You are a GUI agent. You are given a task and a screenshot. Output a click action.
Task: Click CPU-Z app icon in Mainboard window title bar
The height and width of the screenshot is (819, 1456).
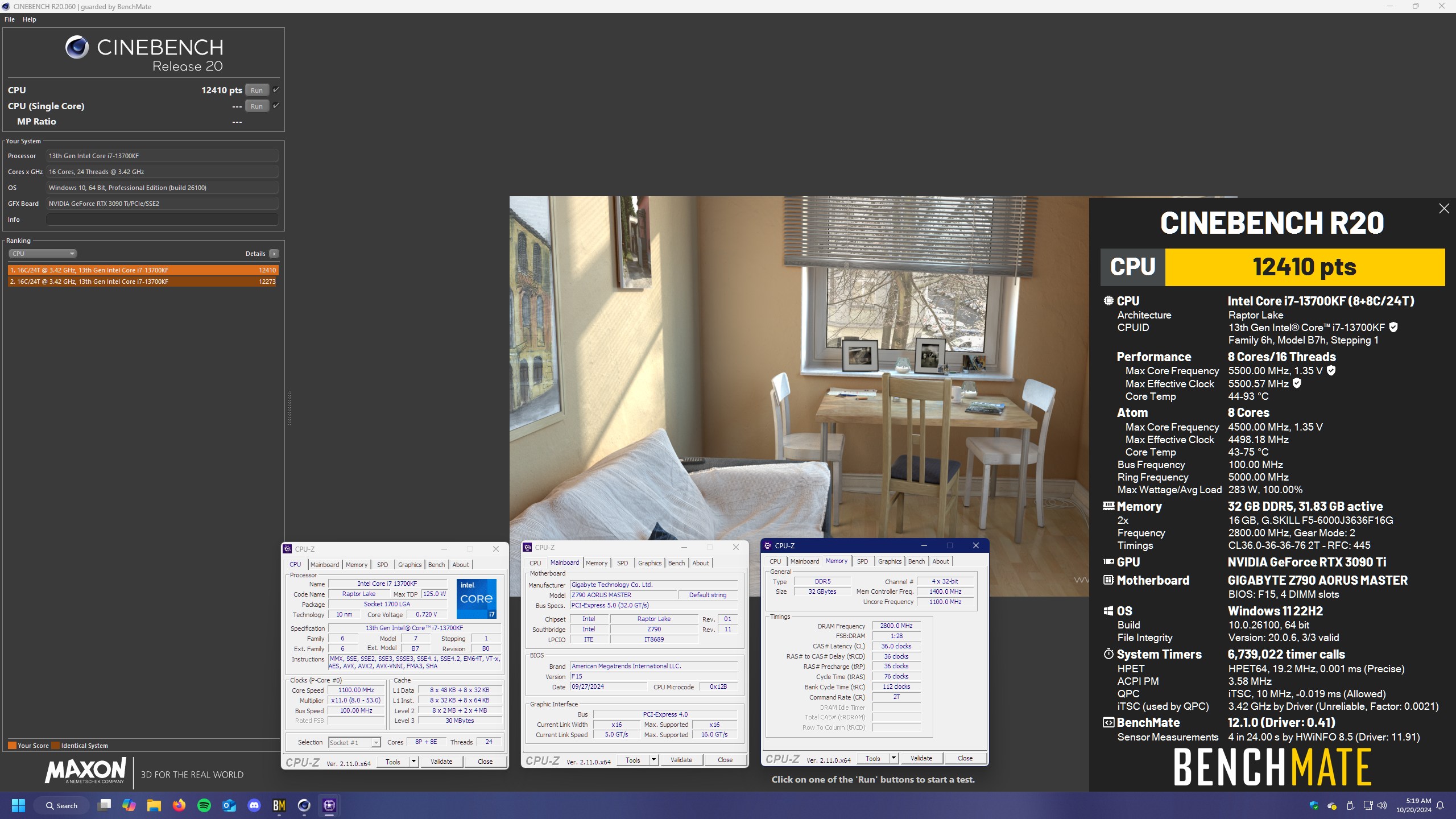(x=527, y=547)
